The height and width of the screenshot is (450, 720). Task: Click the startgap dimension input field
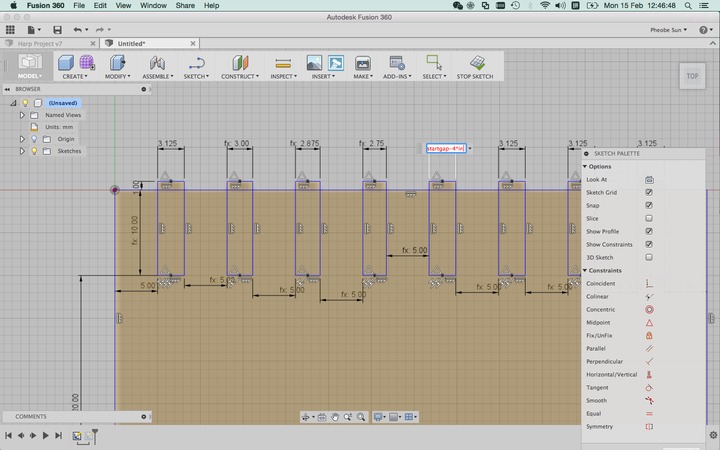(x=446, y=148)
